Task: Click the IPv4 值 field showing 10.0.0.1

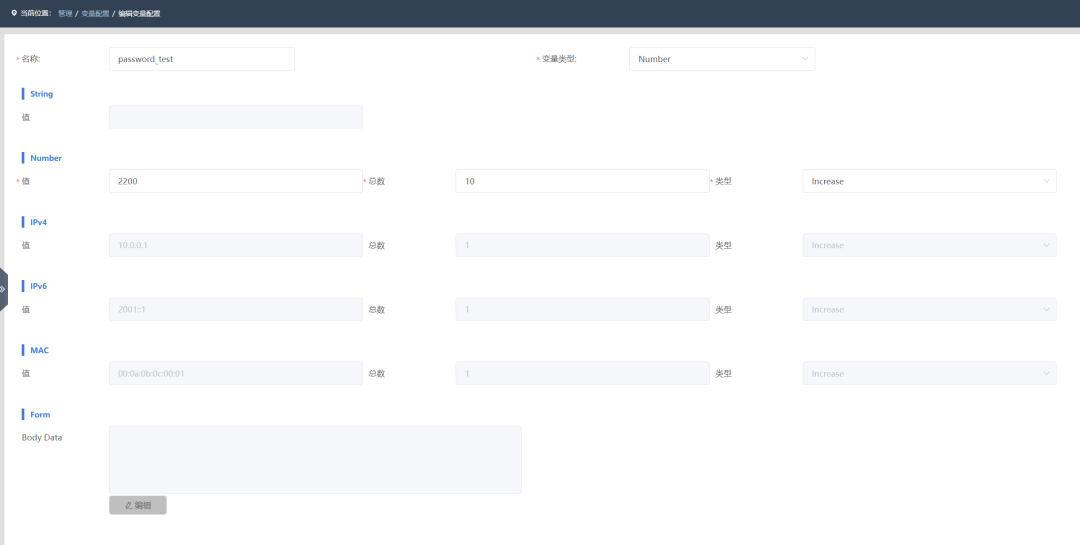Action: [x=235, y=245]
